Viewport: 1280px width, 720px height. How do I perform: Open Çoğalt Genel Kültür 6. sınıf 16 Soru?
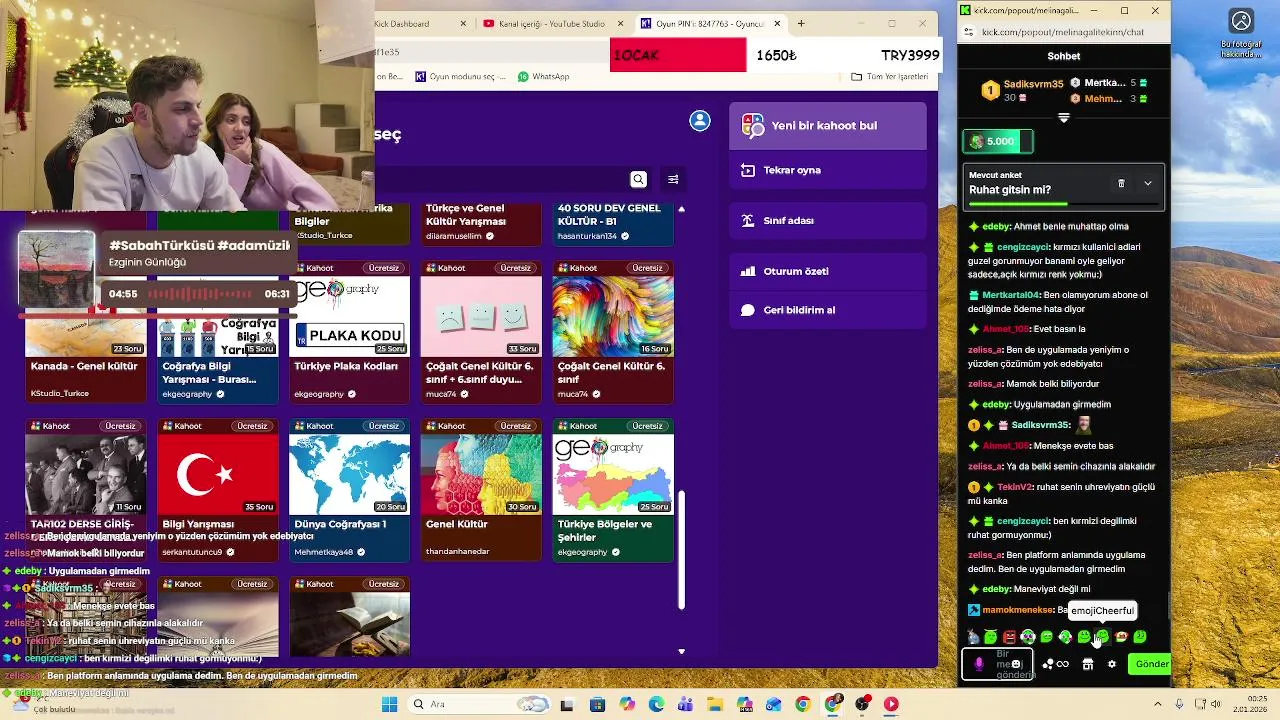[x=613, y=331]
